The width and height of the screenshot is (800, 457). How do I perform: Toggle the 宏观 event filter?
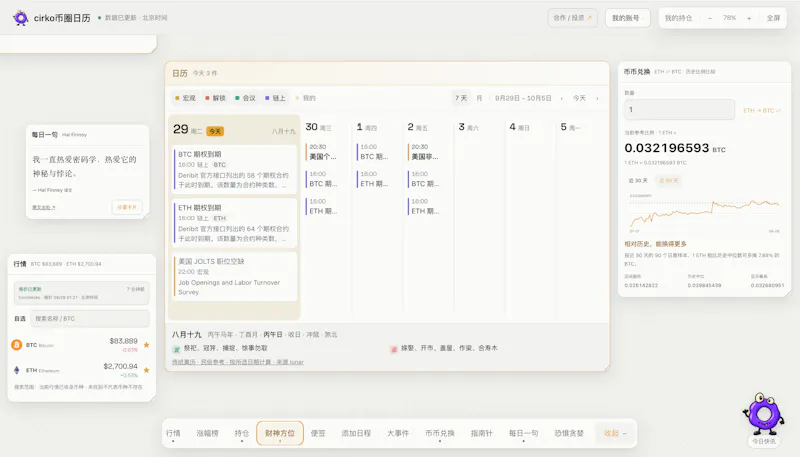185,98
